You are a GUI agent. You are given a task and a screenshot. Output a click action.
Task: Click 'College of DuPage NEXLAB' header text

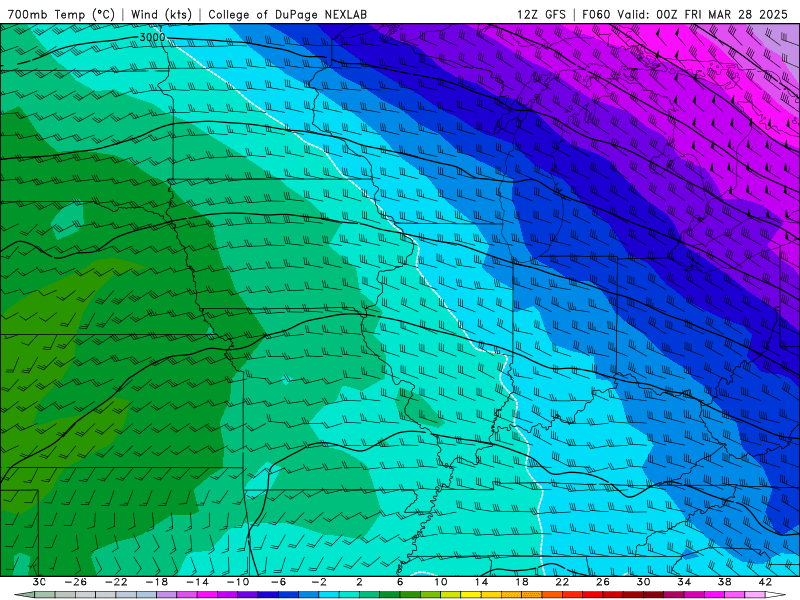287,14
